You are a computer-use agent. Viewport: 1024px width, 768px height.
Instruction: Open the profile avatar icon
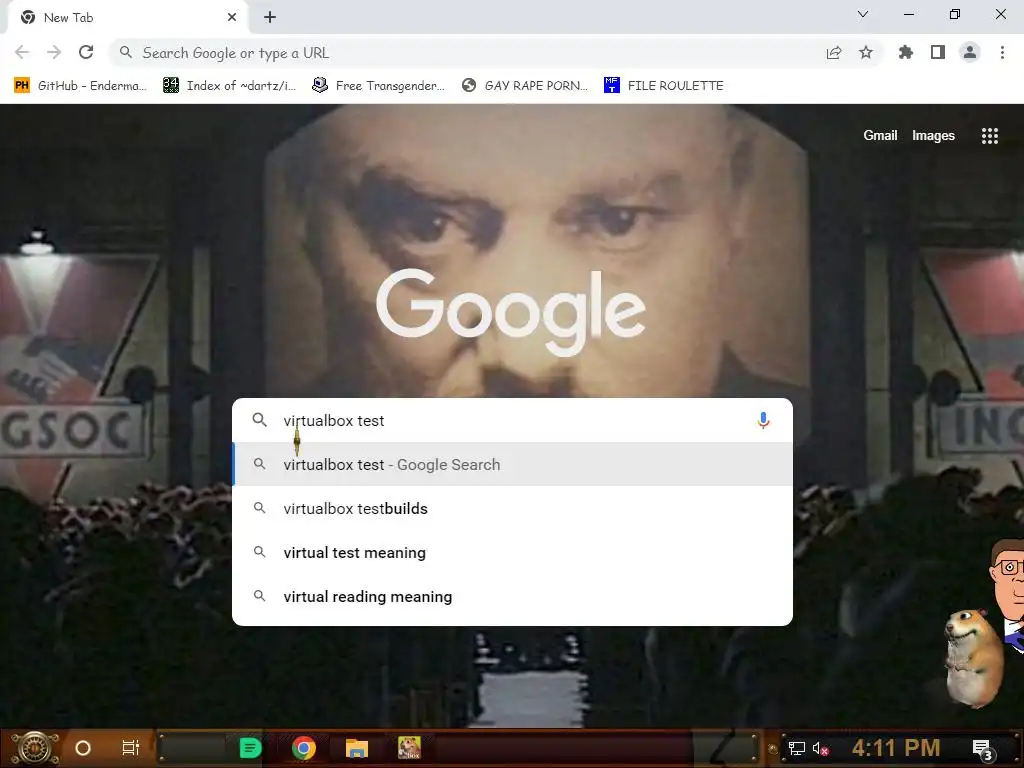pyautogui.click(x=970, y=52)
